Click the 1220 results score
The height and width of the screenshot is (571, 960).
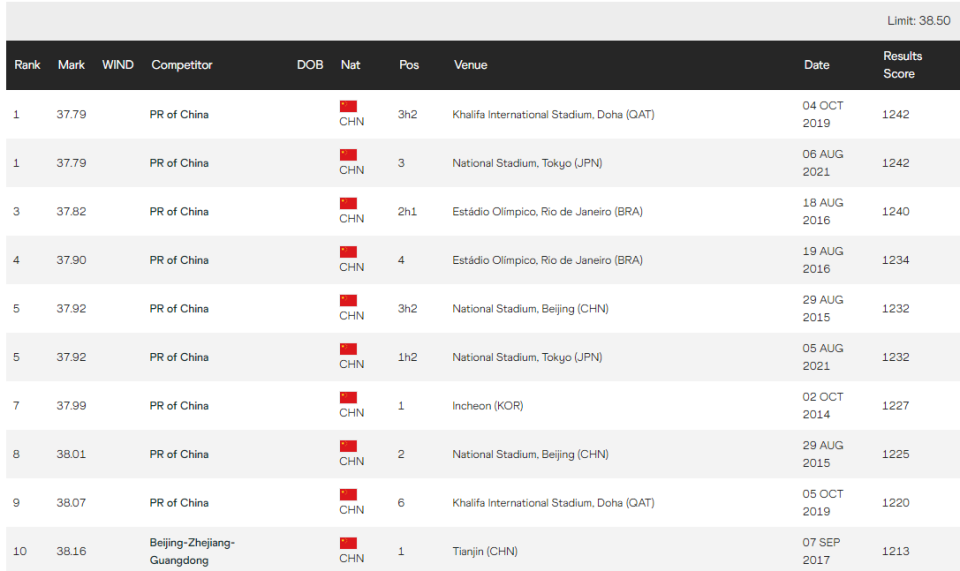pyautogui.click(x=895, y=502)
